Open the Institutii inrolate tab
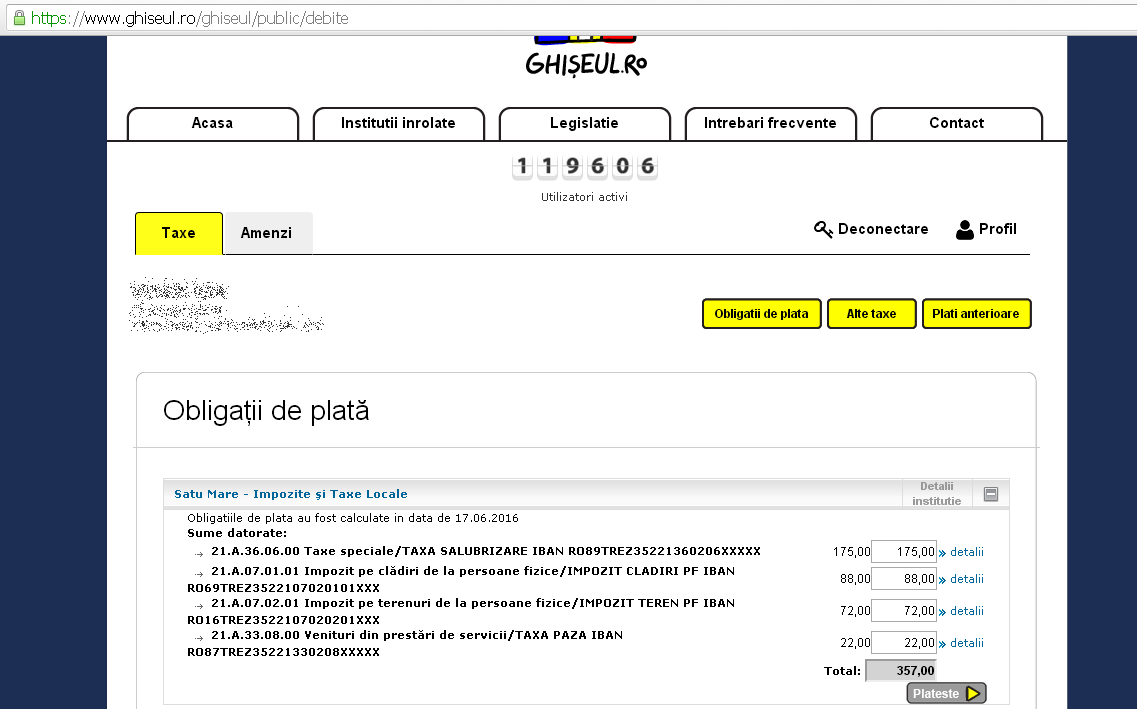Screen dimensions: 1137x709 click(x=398, y=123)
